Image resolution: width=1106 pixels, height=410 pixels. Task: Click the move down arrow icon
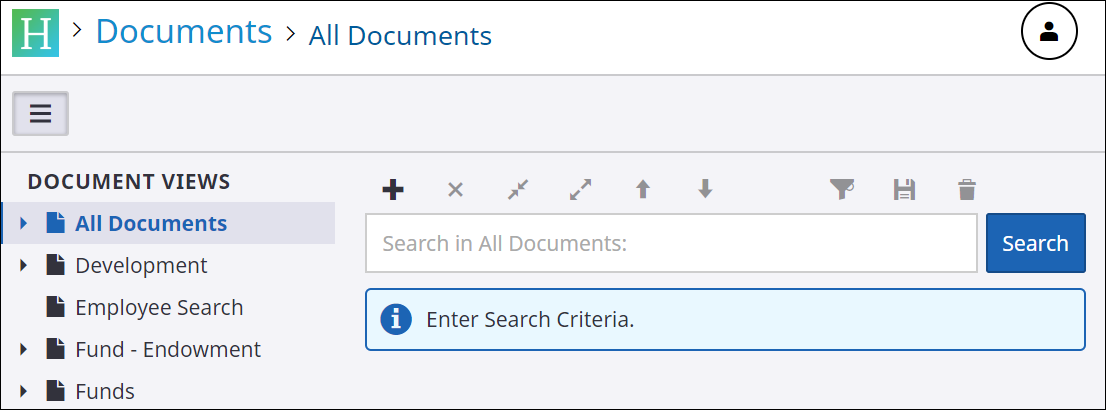705,189
